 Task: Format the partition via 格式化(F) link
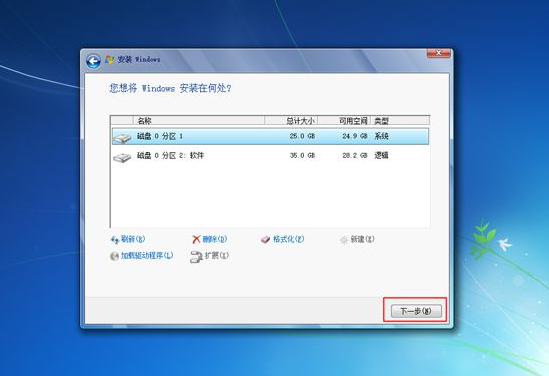[288, 239]
